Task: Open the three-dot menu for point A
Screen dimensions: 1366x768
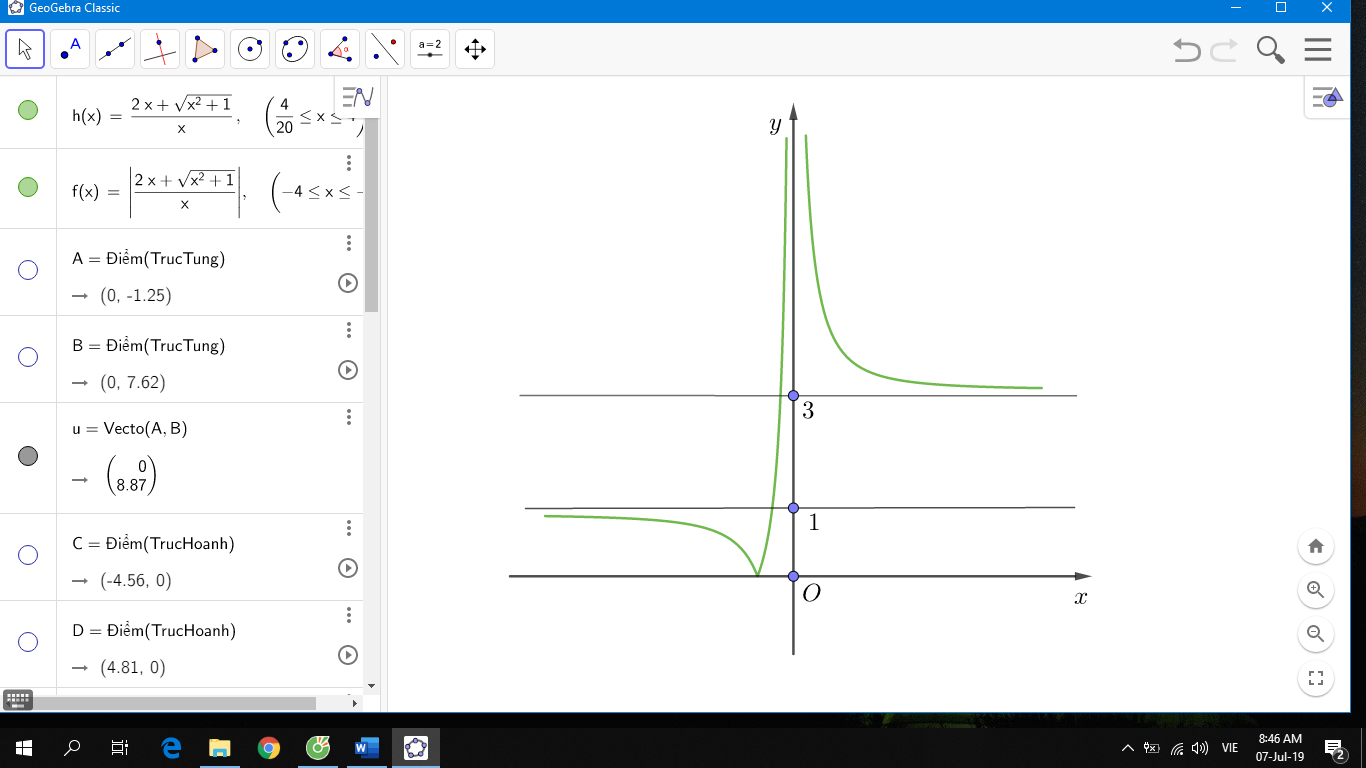Action: coord(349,243)
